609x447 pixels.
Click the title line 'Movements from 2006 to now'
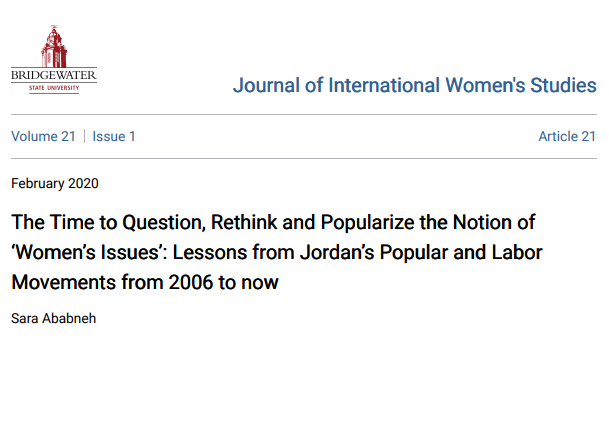pyautogui.click(x=145, y=282)
